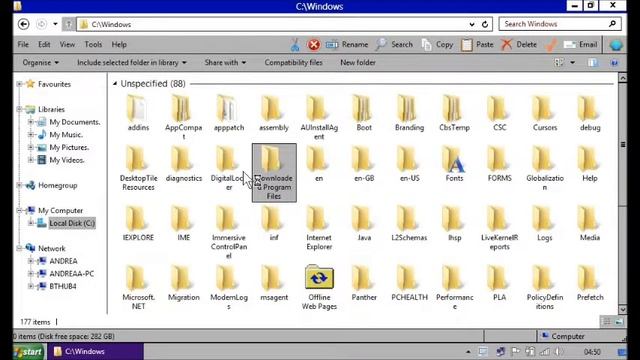
Task: Open the address bar history dropdown
Action: point(472,24)
